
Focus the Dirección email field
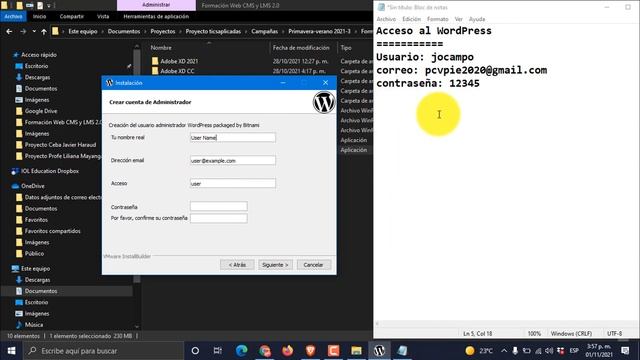233,160
